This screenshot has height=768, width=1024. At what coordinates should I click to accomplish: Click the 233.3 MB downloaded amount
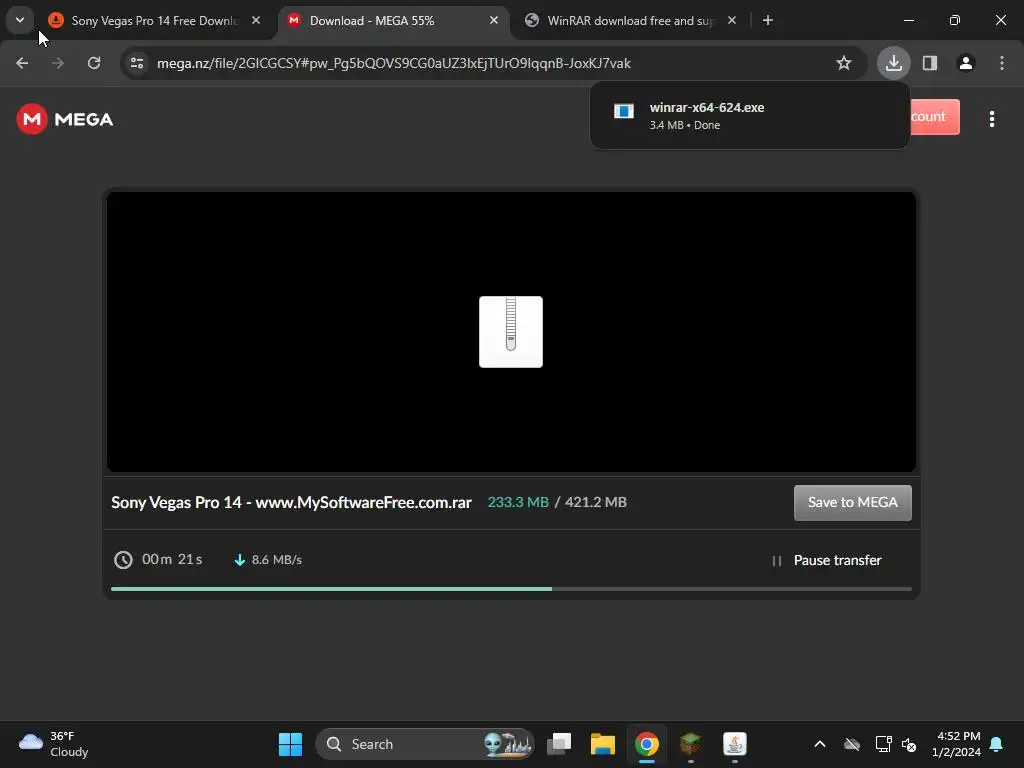(518, 502)
